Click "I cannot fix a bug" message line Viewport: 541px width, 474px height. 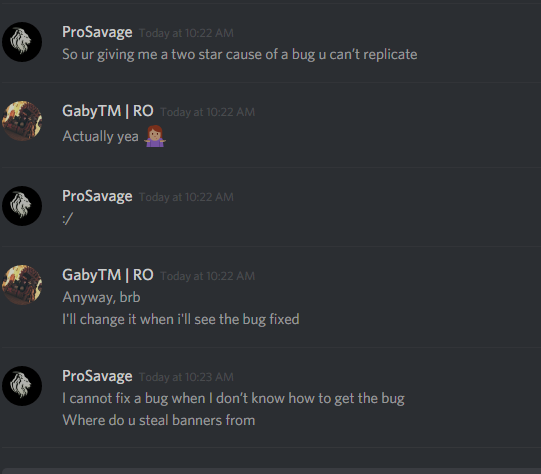pos(233,398)
